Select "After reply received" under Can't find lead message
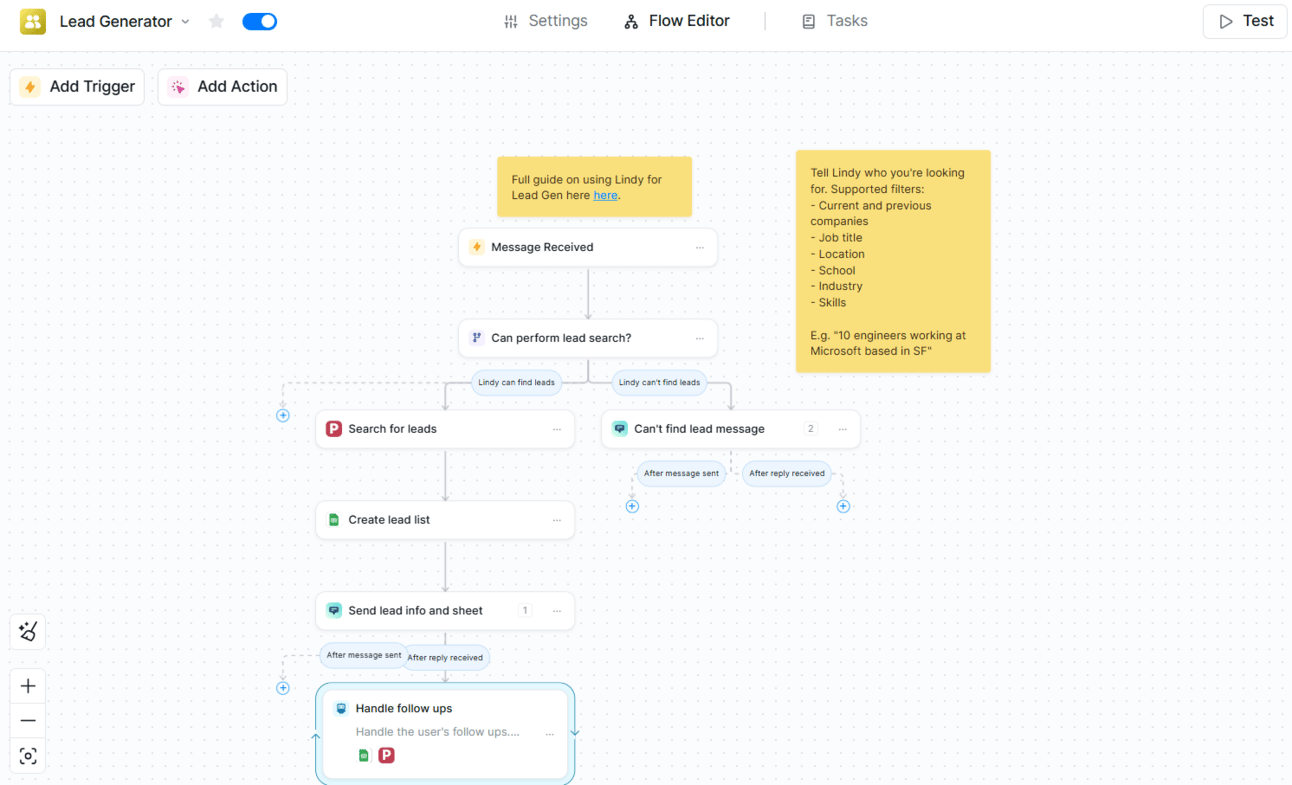The height and width of the screenshot is (785, 1292). tap(787, 473)
